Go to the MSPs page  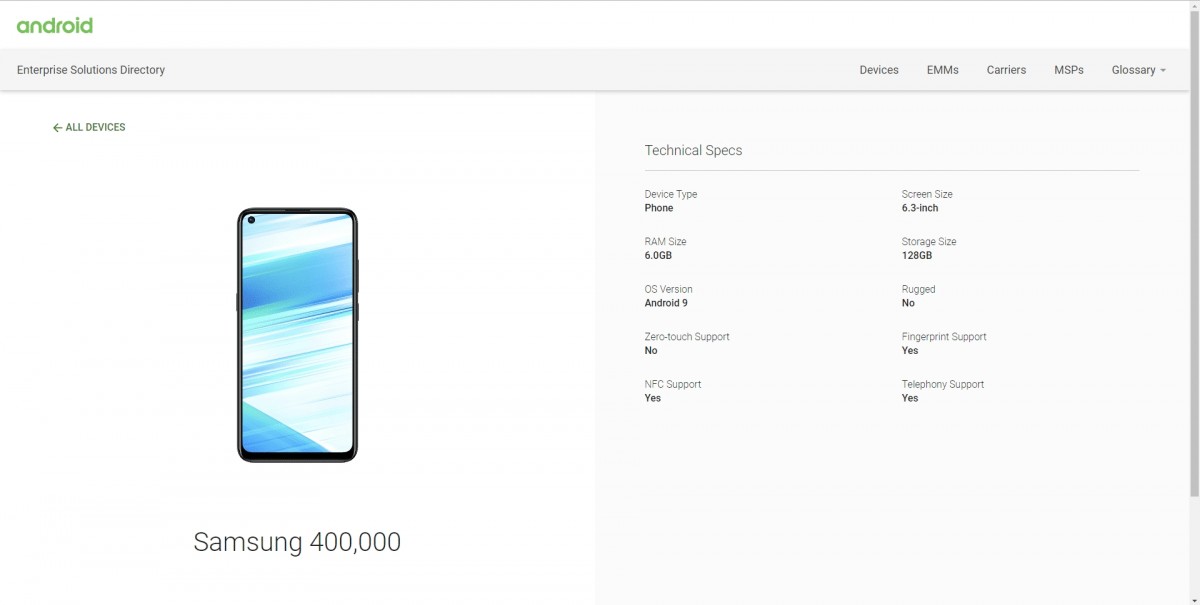[1069, 70]
